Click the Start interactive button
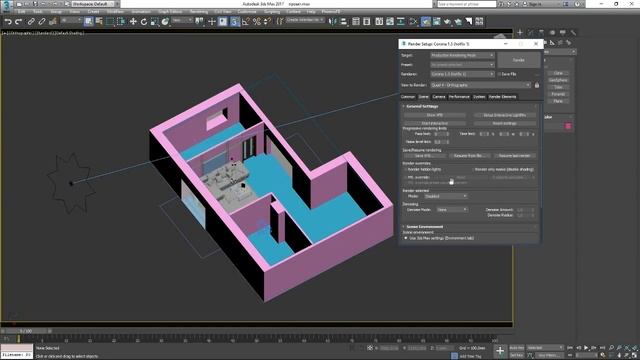The height and width of the screenshot is (360, 640). coord(435,123)
